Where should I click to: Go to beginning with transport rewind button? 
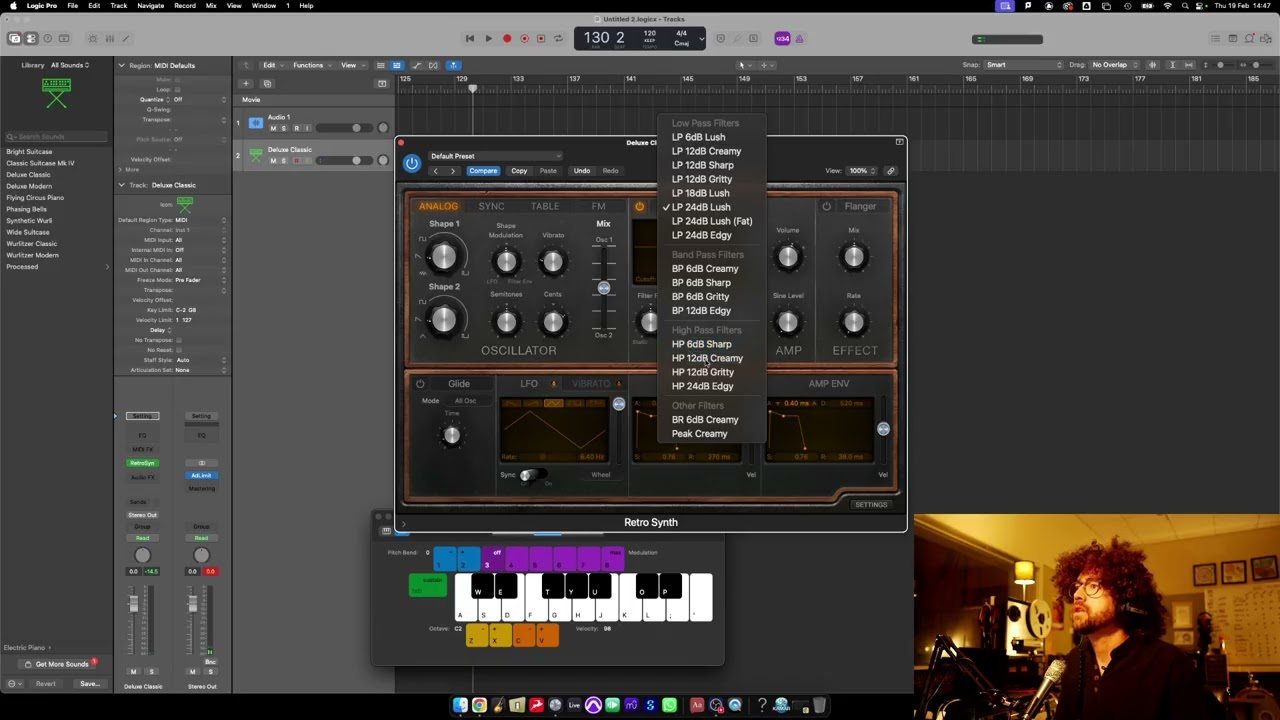(470, 39)
